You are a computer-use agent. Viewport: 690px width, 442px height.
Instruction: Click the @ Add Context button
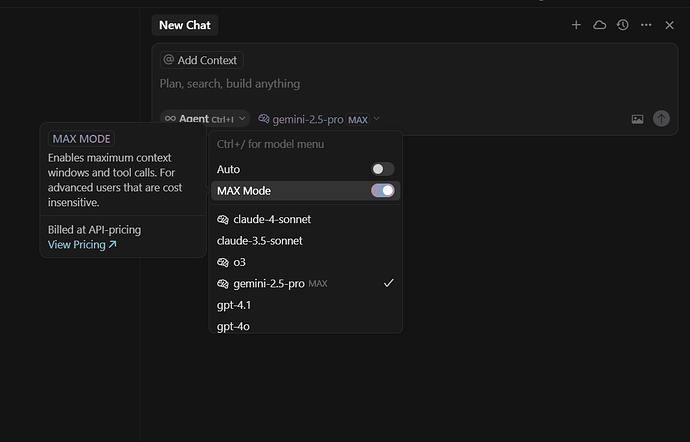pos(202,60)
